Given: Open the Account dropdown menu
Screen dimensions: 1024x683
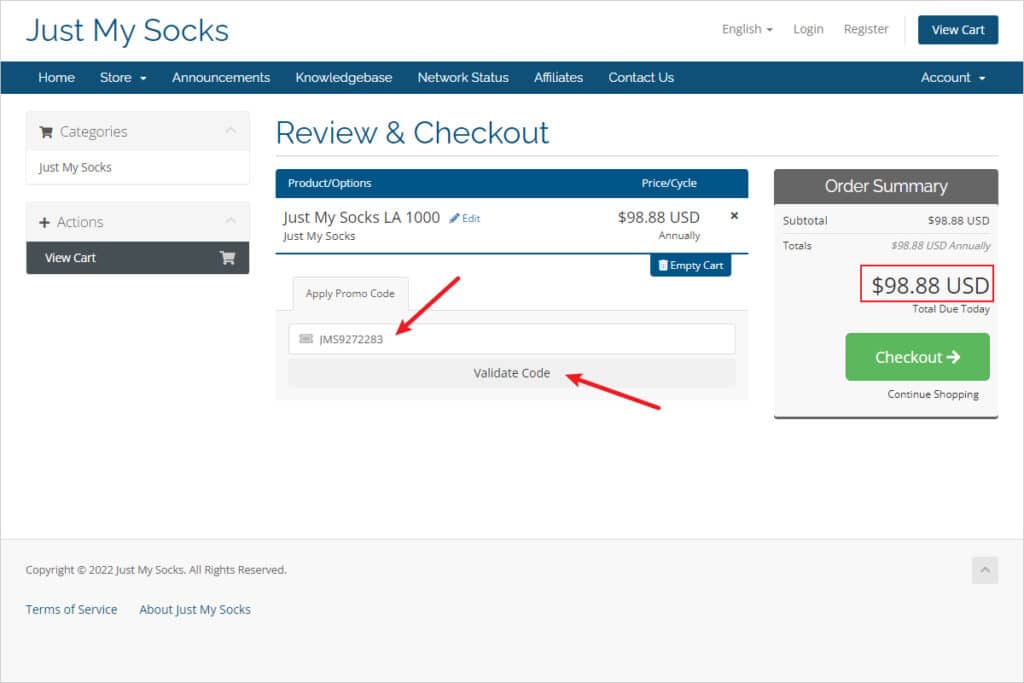Looking at the screenshot, I should tap(952, 77).
